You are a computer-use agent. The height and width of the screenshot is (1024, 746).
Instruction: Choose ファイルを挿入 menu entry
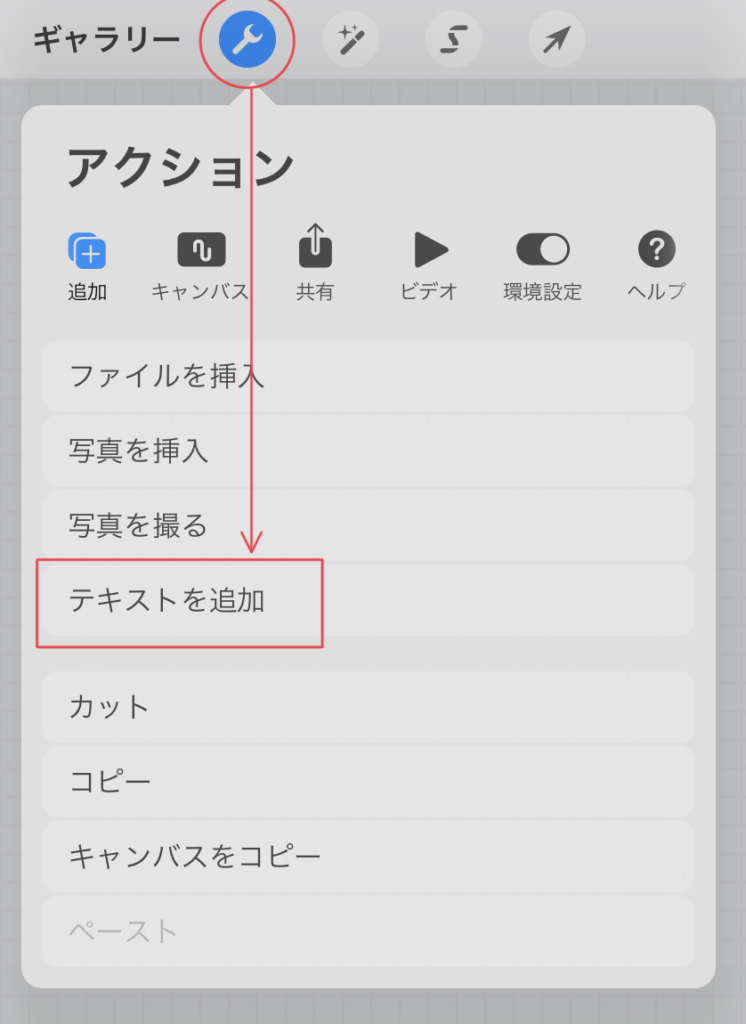[368, 376]
